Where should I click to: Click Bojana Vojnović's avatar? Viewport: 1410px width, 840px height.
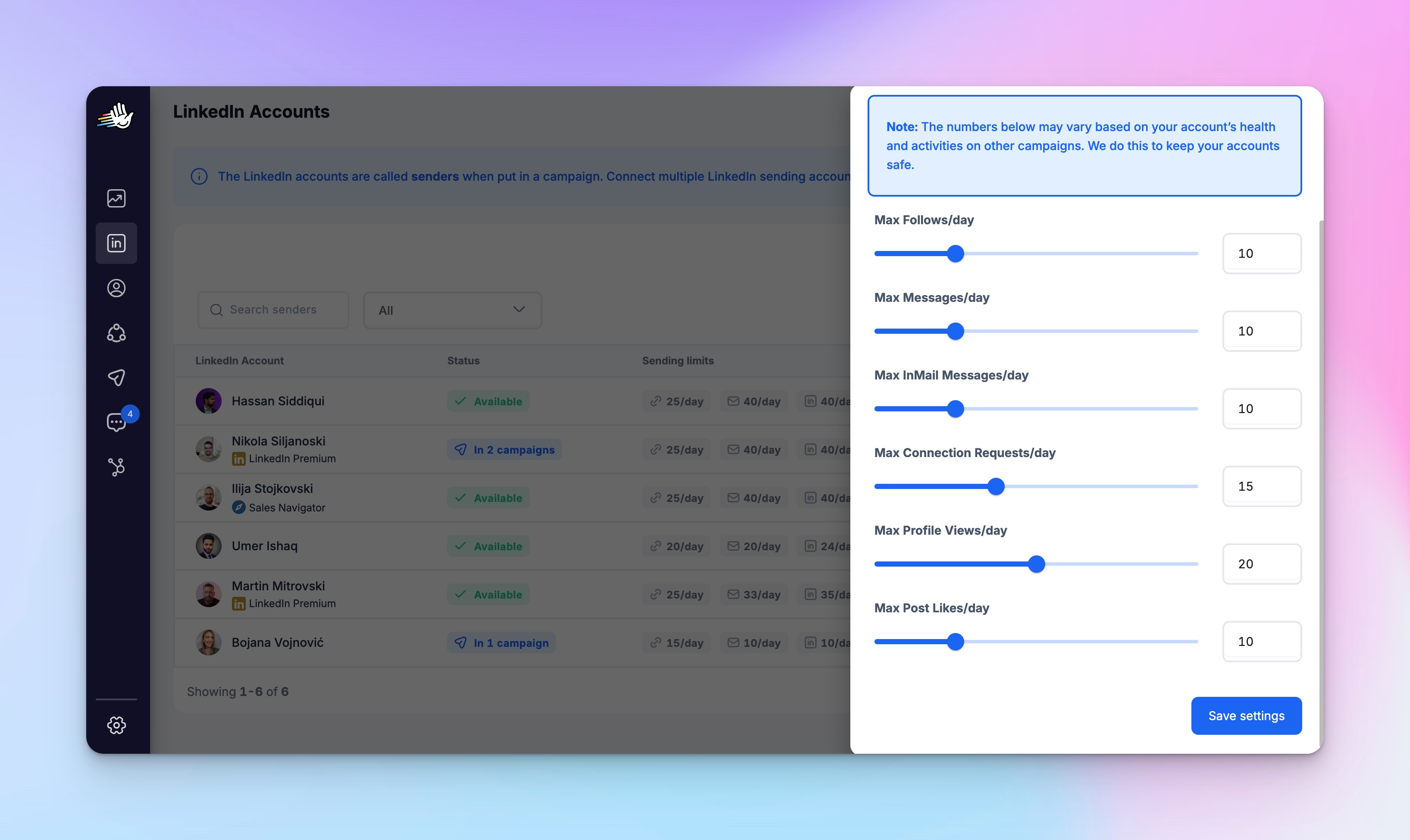(208, 643)
